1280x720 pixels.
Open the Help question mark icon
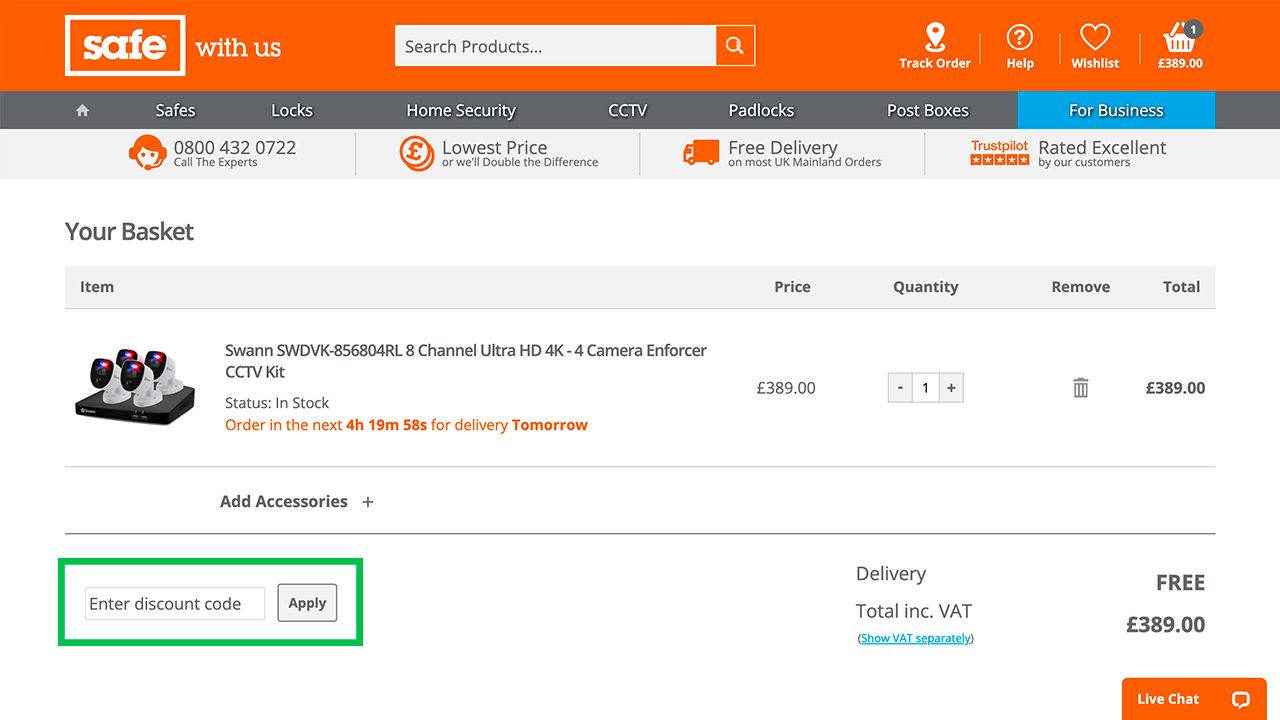click(x=1019, y=38)
